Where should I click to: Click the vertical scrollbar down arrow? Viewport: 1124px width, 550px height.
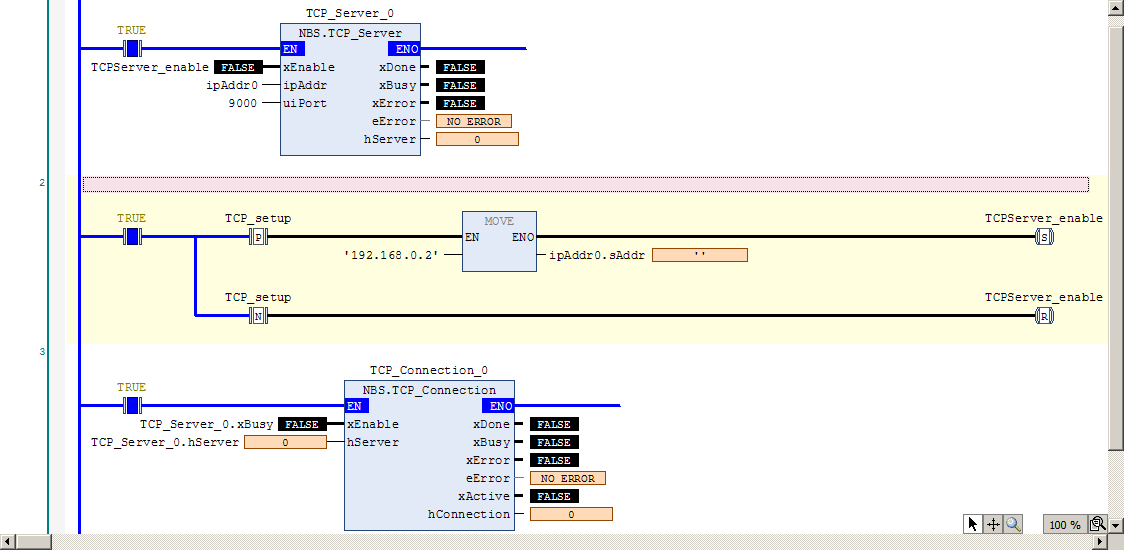1117,527
